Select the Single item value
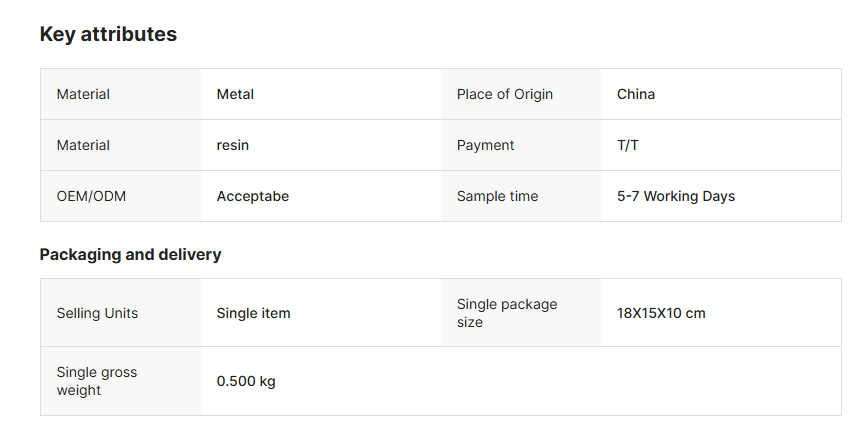The width and height of the screenshot is (860, 428). (253, 313)
